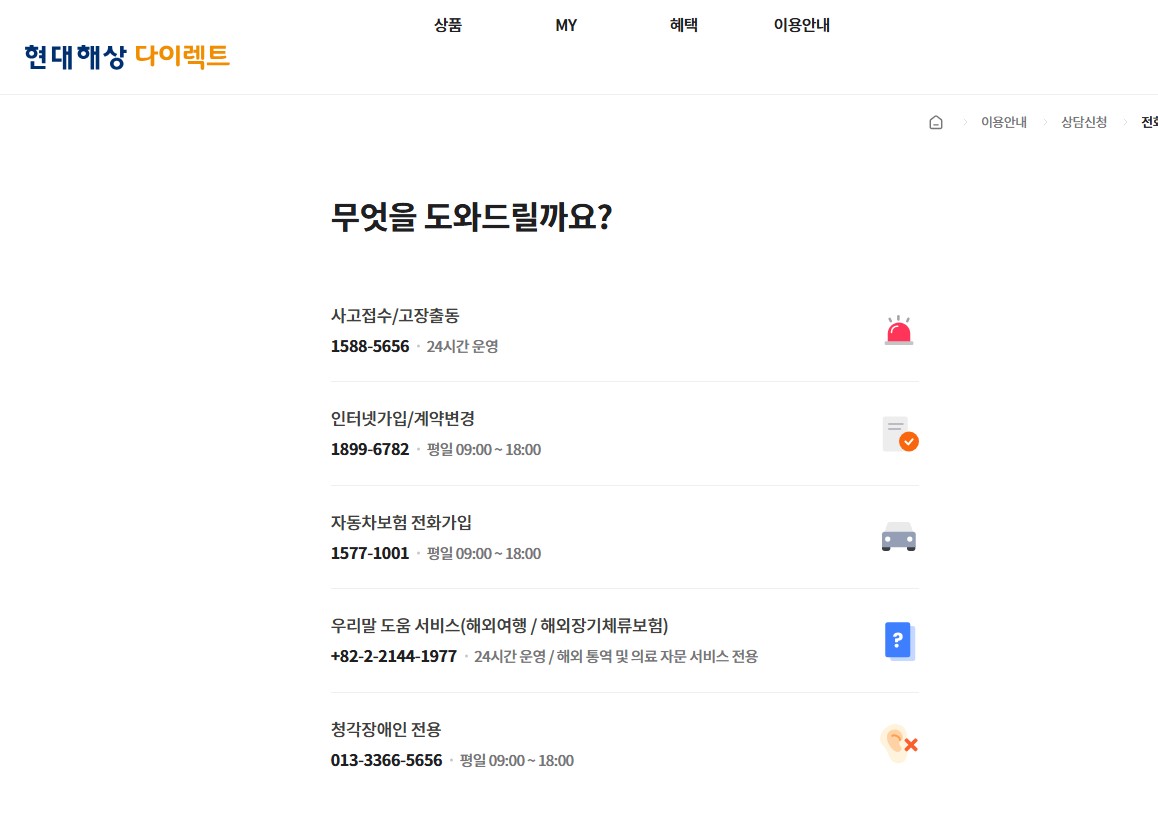Click 상담신청 in the breadcrumb trail
Screen dimensions: 1158x815
[1084, 121]
